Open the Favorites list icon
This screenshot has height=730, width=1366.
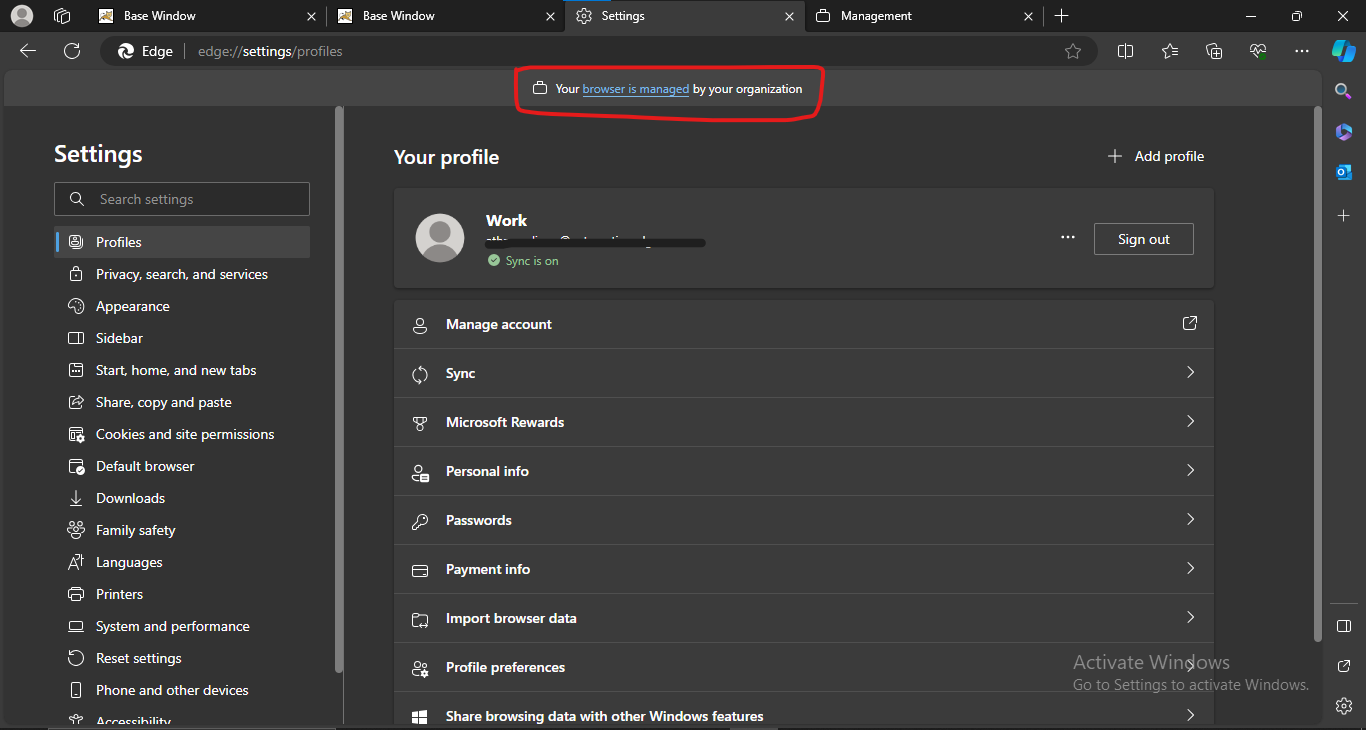coord(1170,51)
